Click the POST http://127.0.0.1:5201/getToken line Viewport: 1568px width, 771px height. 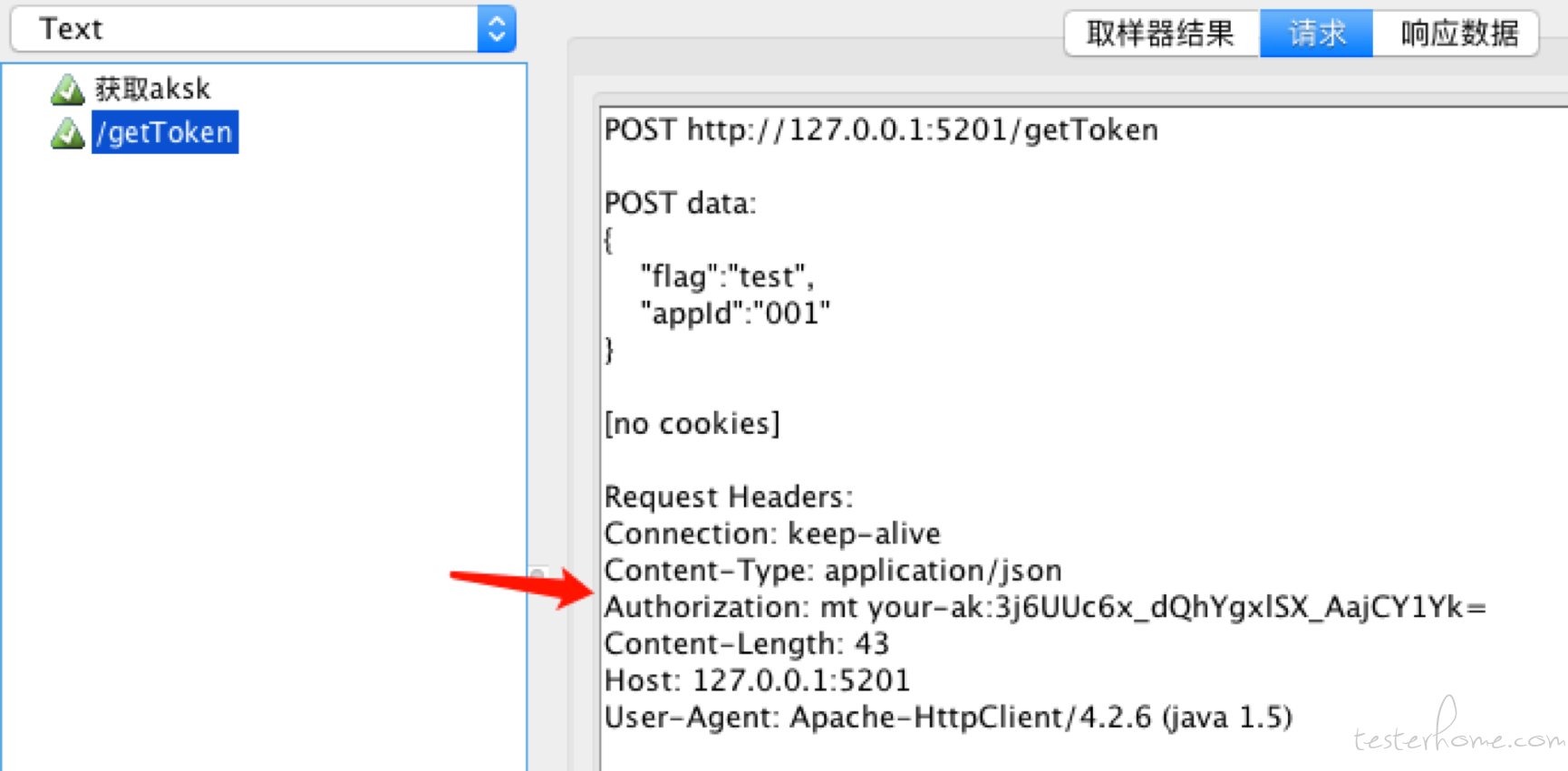(881, 130)
